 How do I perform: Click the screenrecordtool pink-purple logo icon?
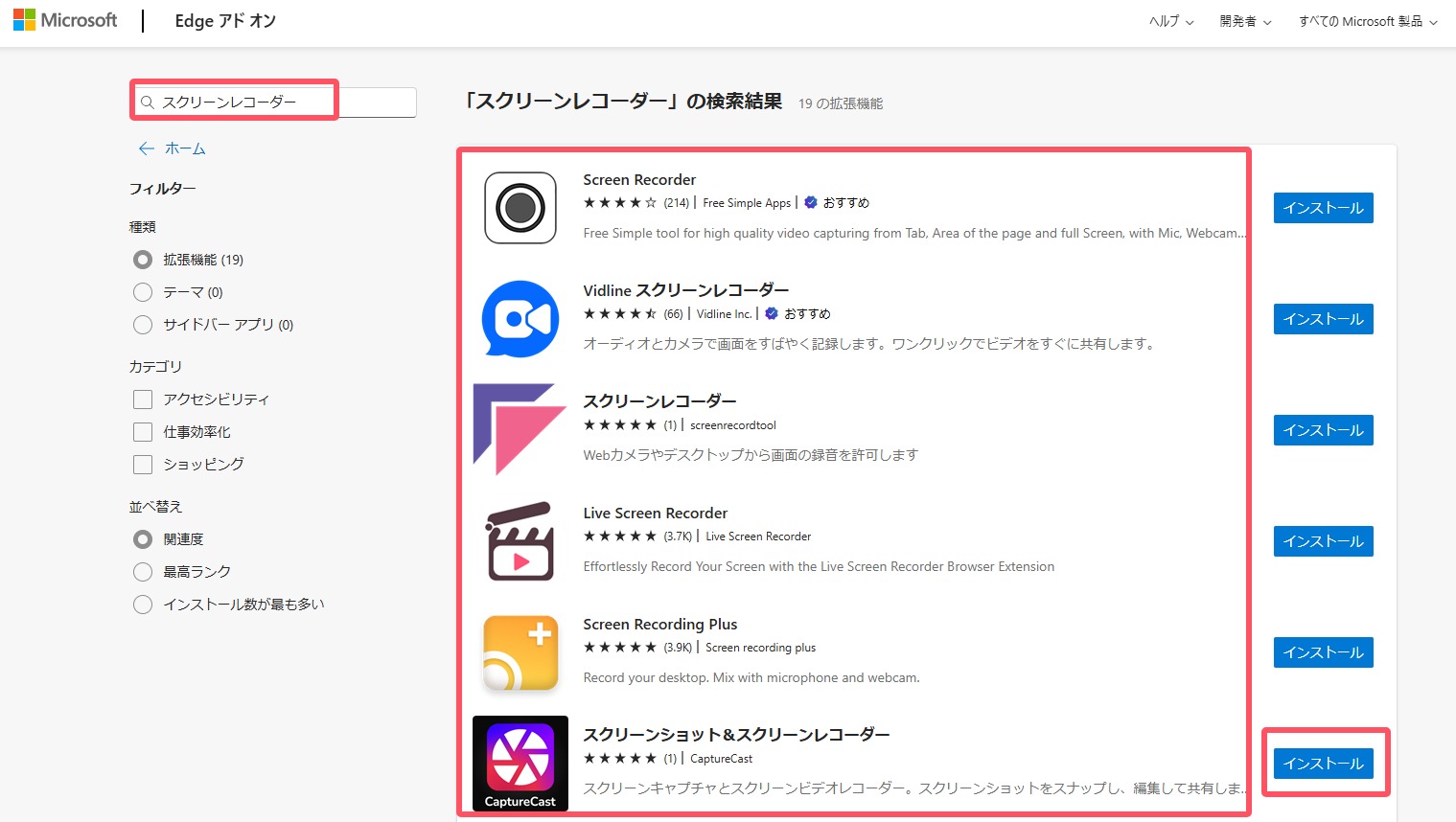pyautogui.click(x=520, y=429)
